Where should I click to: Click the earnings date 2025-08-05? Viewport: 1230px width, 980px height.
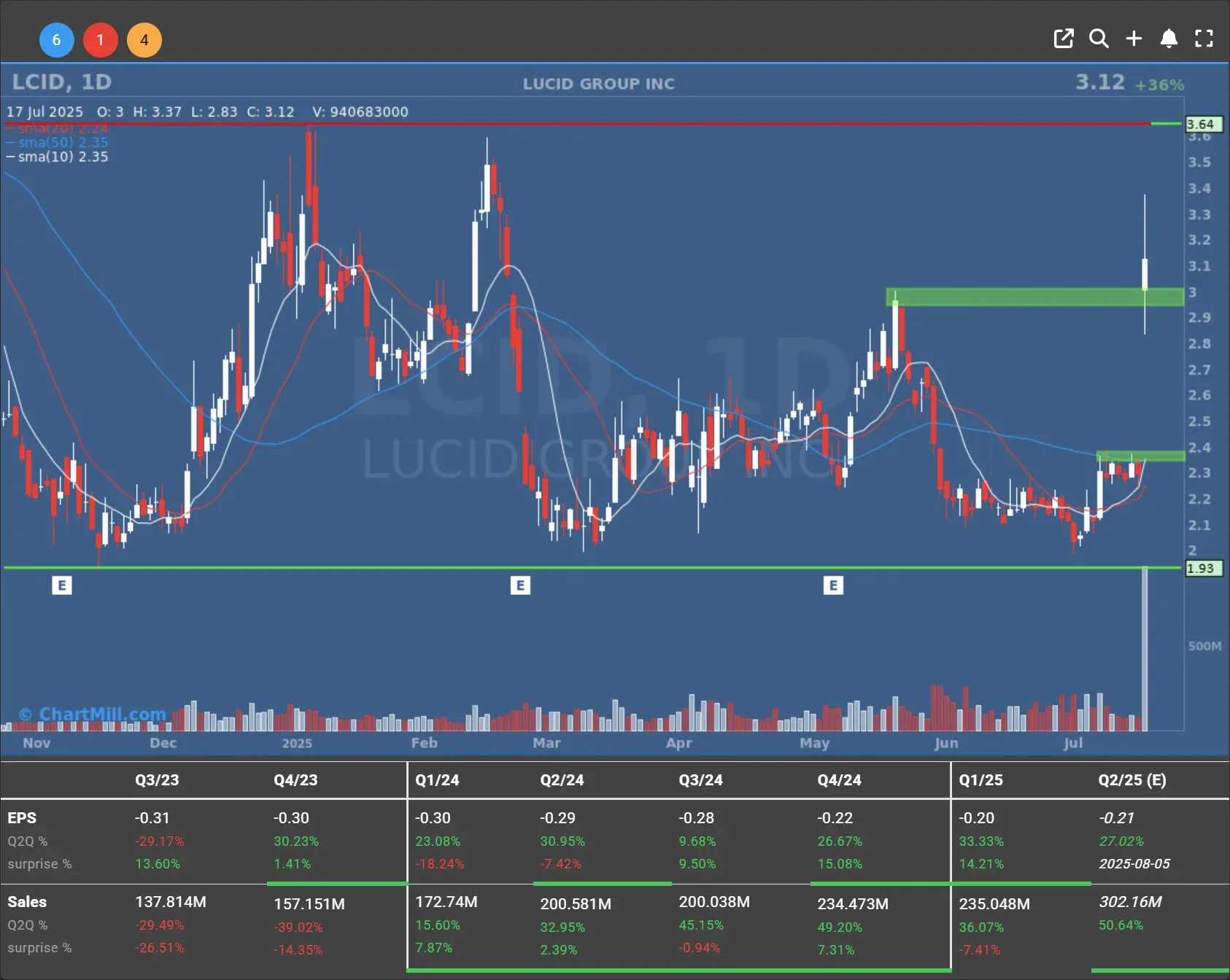[1134, 863]
